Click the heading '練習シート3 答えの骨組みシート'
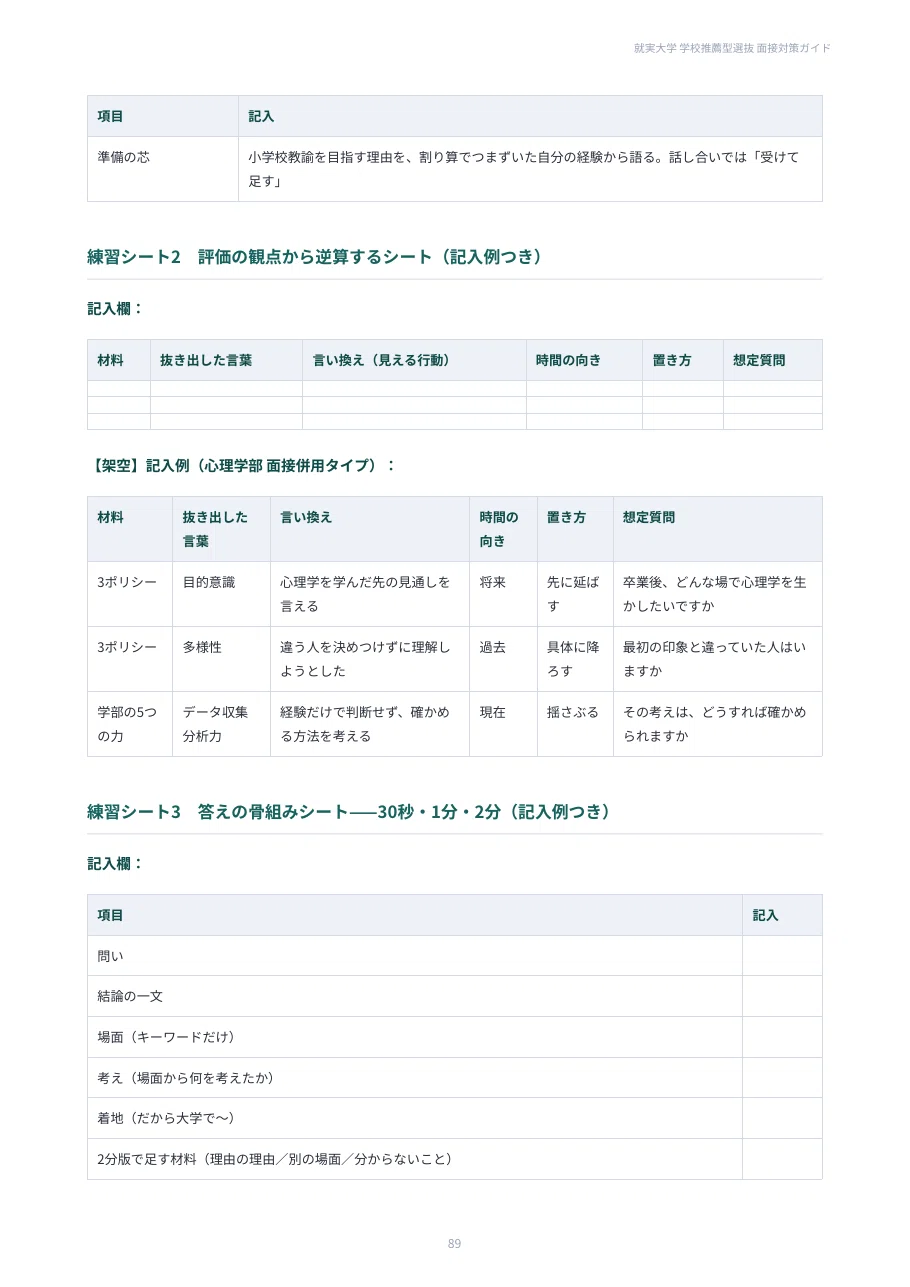The height and width of the screenshot is (1287, 910). click(352, 812)
